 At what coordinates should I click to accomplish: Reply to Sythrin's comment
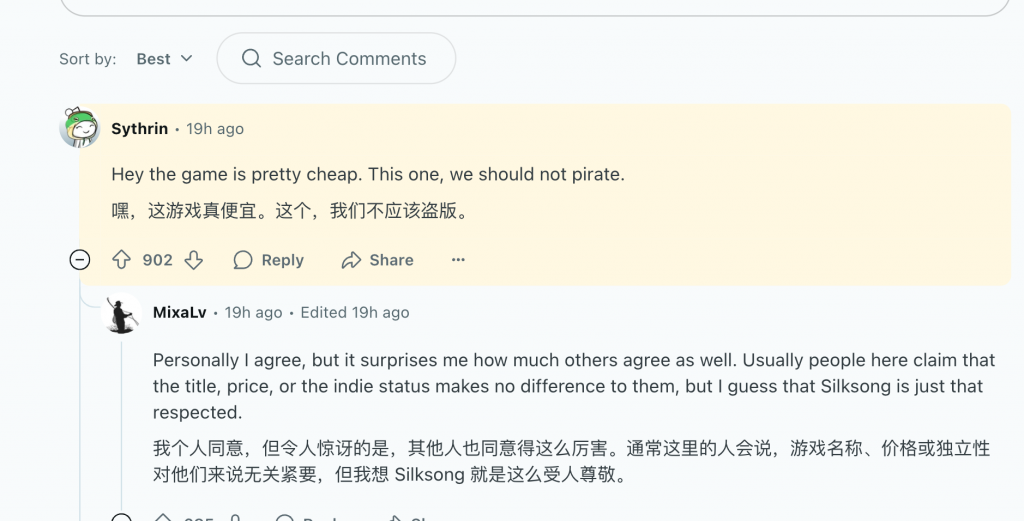pyautogui.click(x=269, y=260)
